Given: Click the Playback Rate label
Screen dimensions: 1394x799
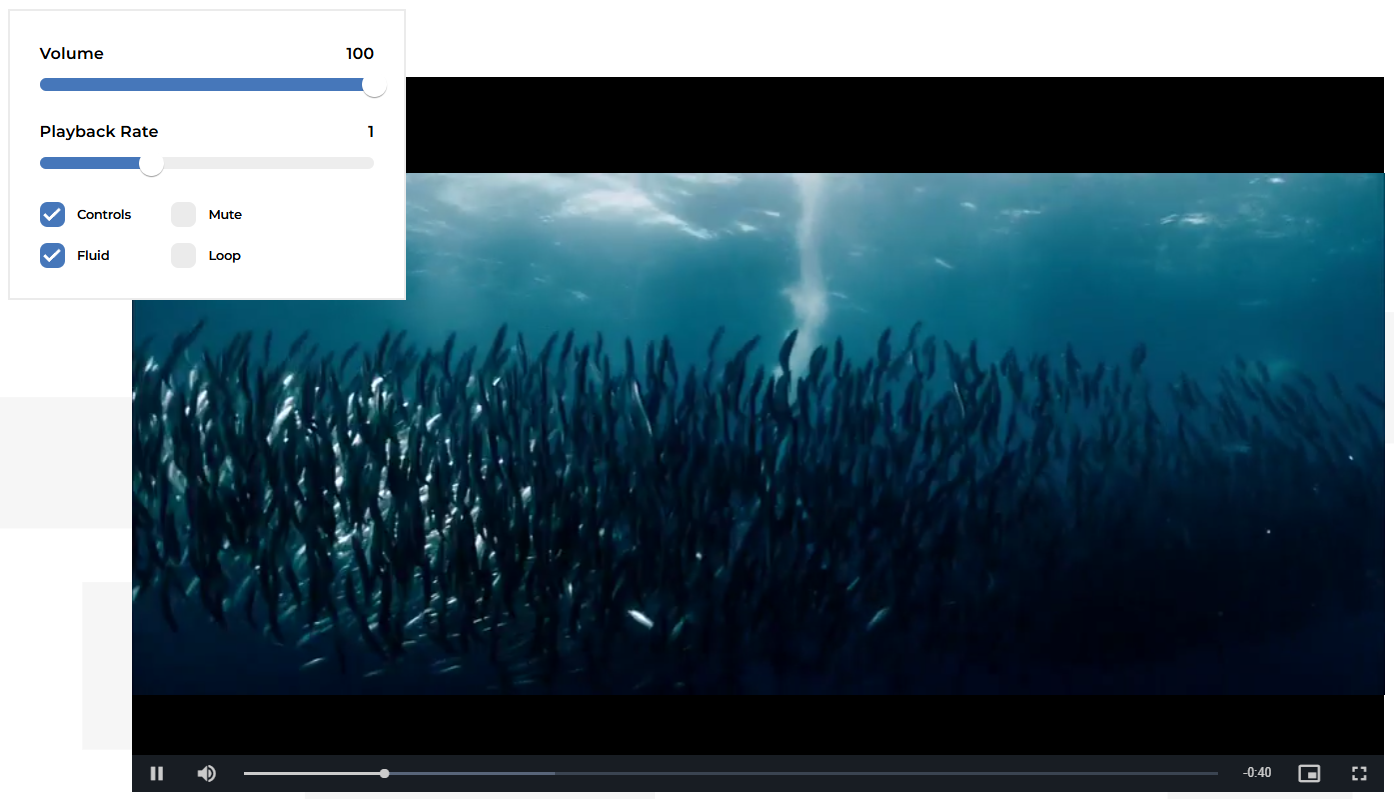Looking at the screenshot, I should 99,132.
